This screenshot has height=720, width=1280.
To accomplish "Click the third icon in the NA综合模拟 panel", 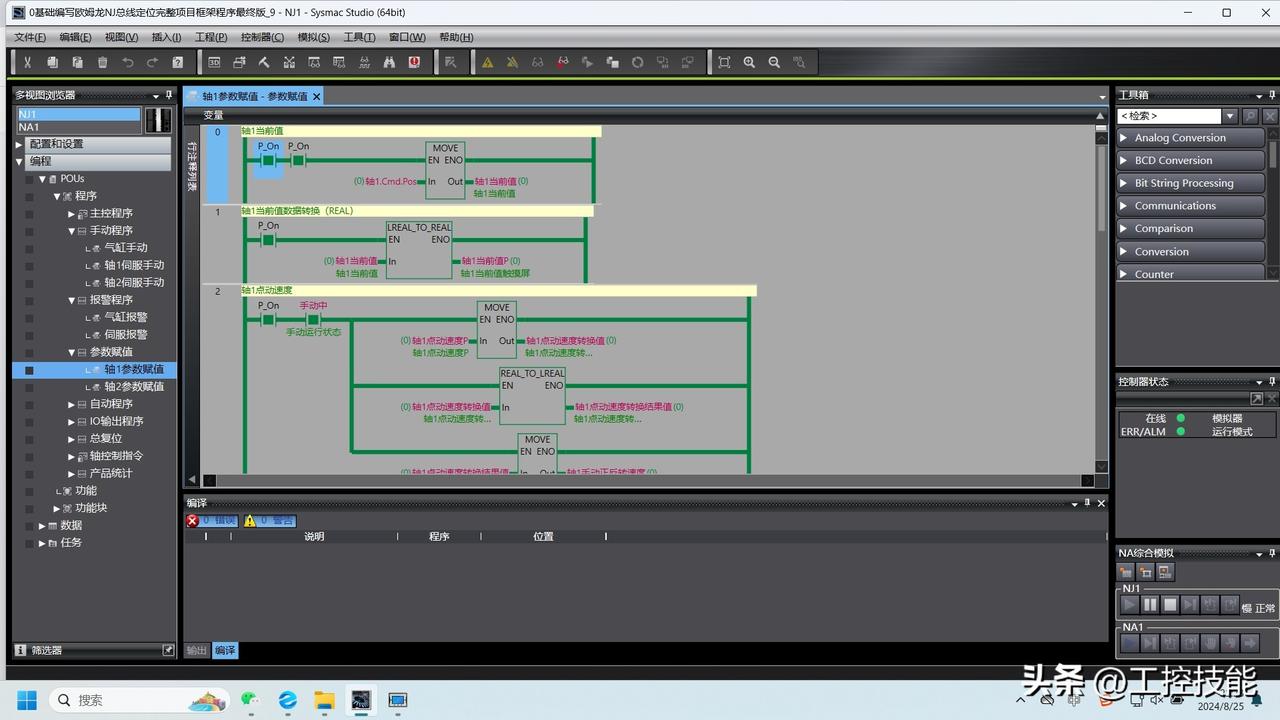I will point(1165,572).
